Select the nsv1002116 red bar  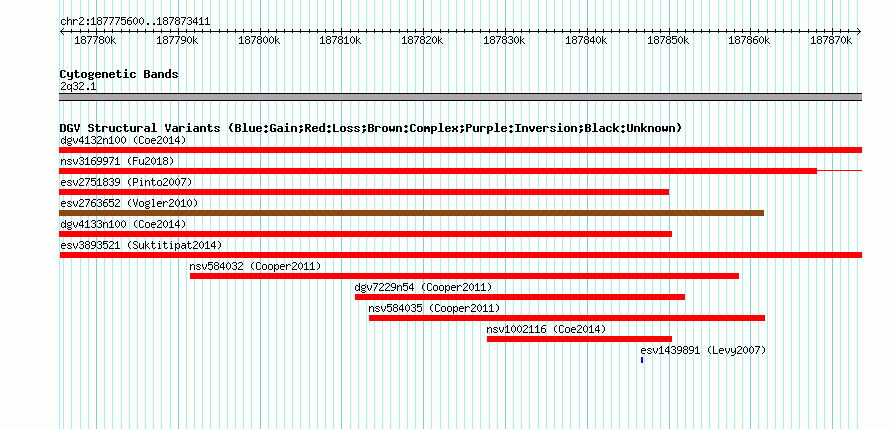pyautogui.click(x=580, y=339)
